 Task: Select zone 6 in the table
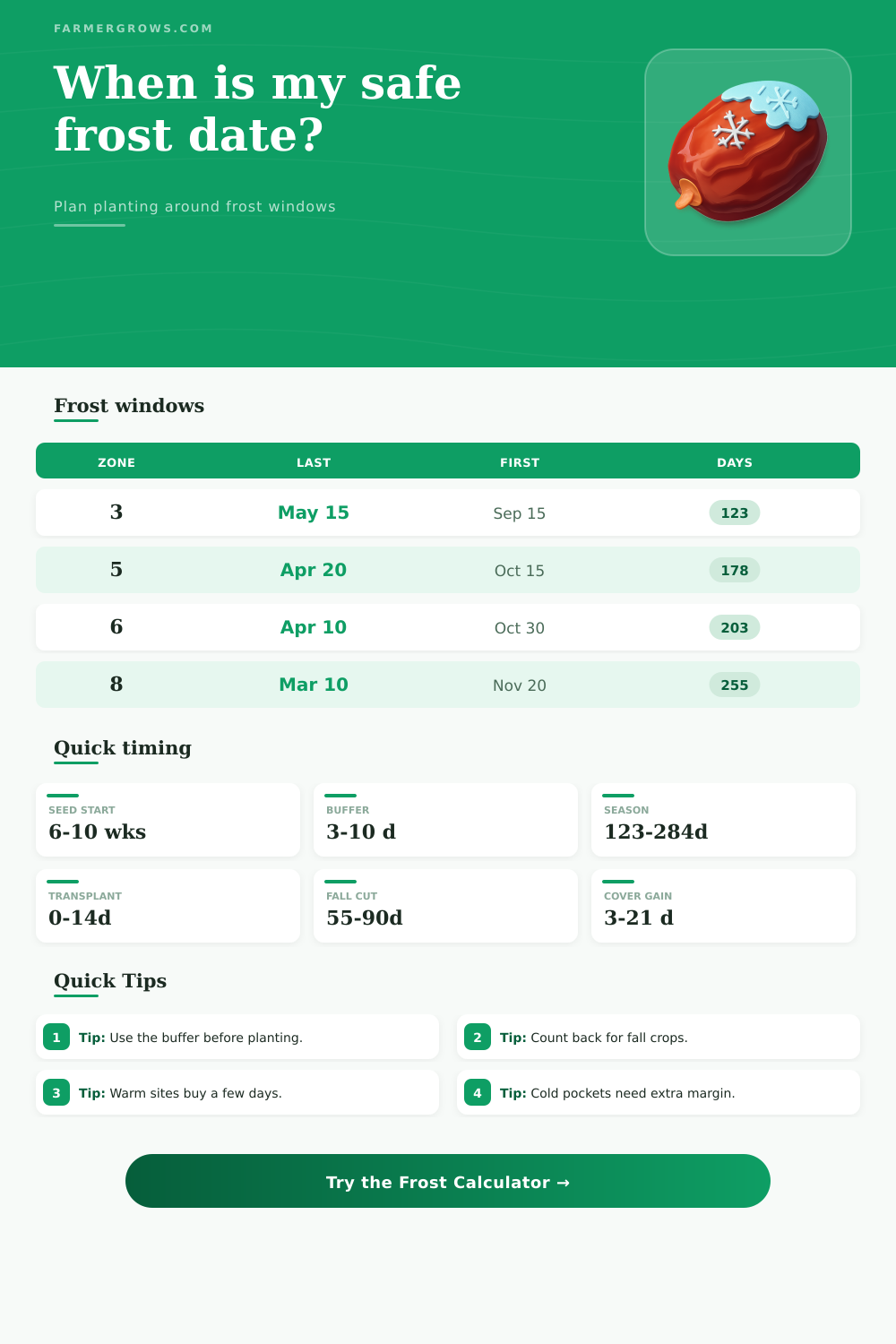click(116, 626)
